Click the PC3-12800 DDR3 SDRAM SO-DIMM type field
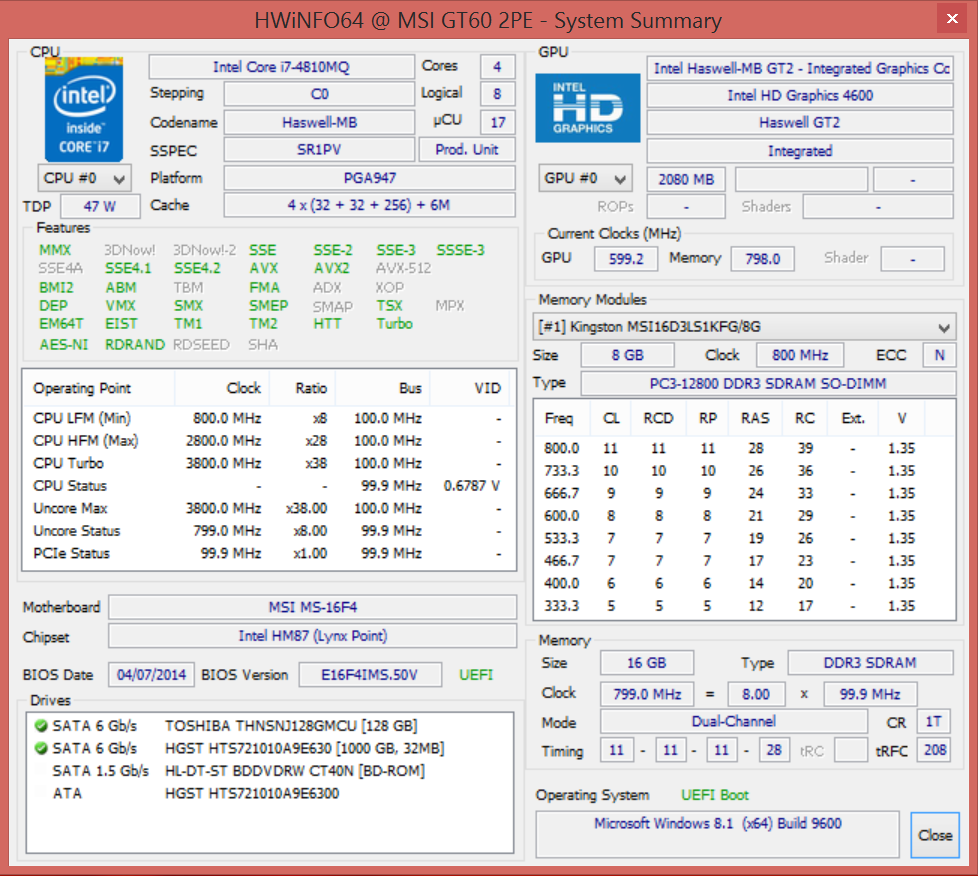The width and height of the screenshot is (978, 876). pyautogui.click(x=768, y=383)
